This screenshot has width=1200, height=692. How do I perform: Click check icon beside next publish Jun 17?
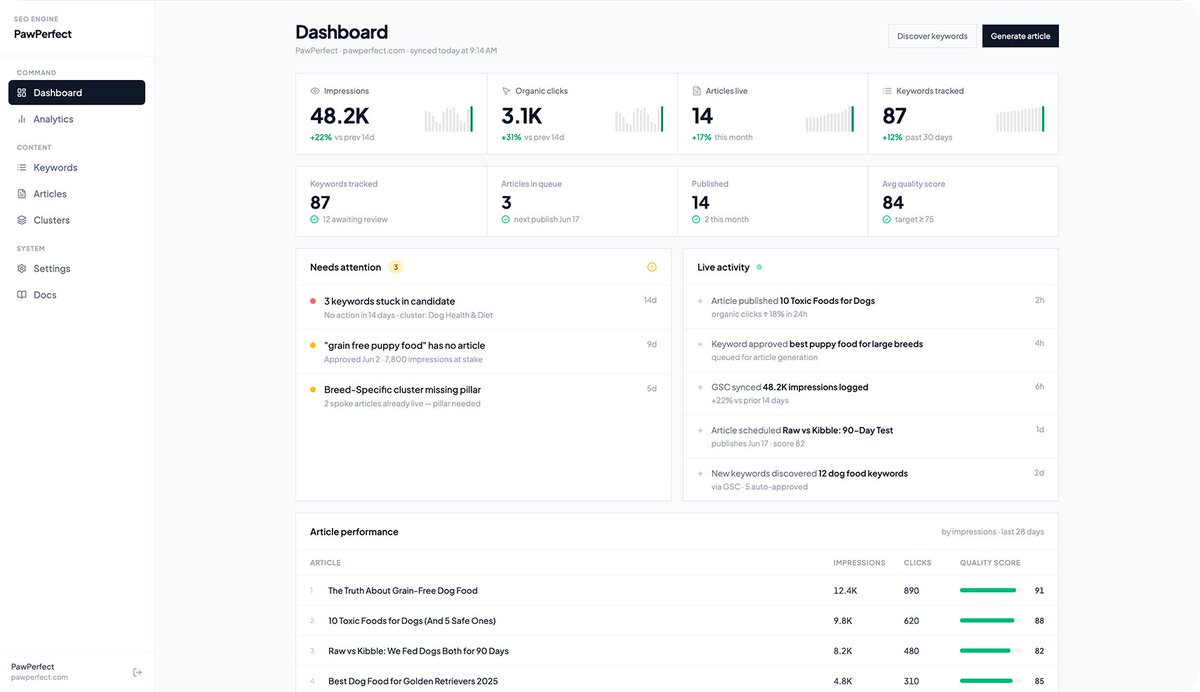[505, 219]
